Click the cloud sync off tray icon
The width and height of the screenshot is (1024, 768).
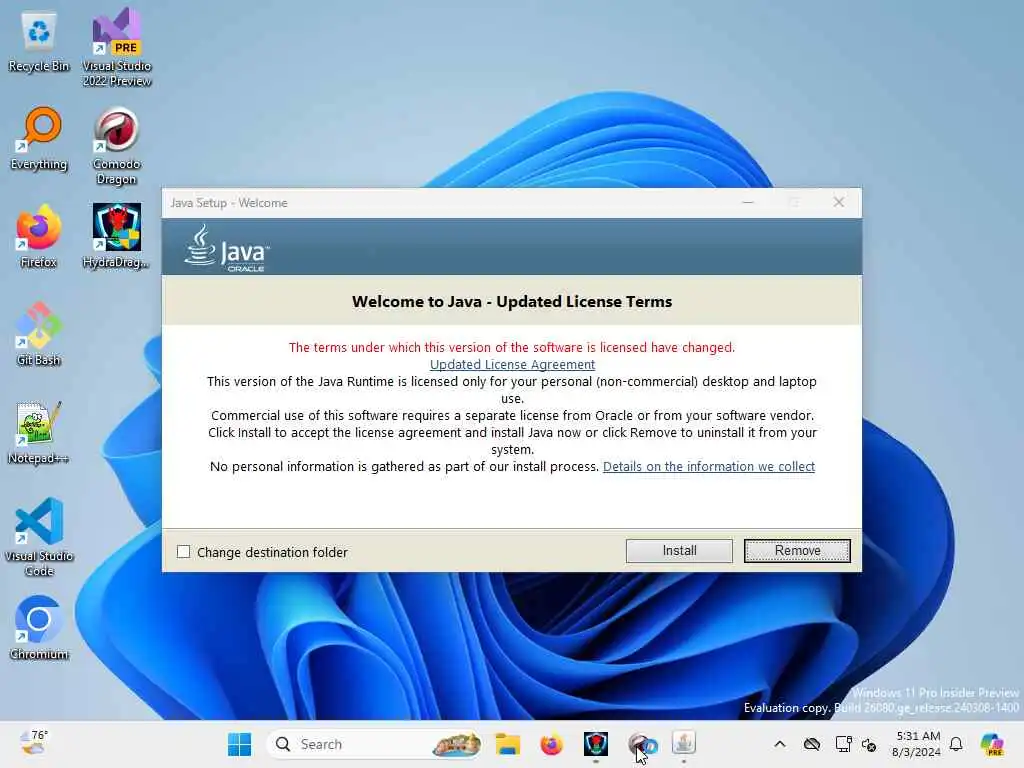coord(812,744)
